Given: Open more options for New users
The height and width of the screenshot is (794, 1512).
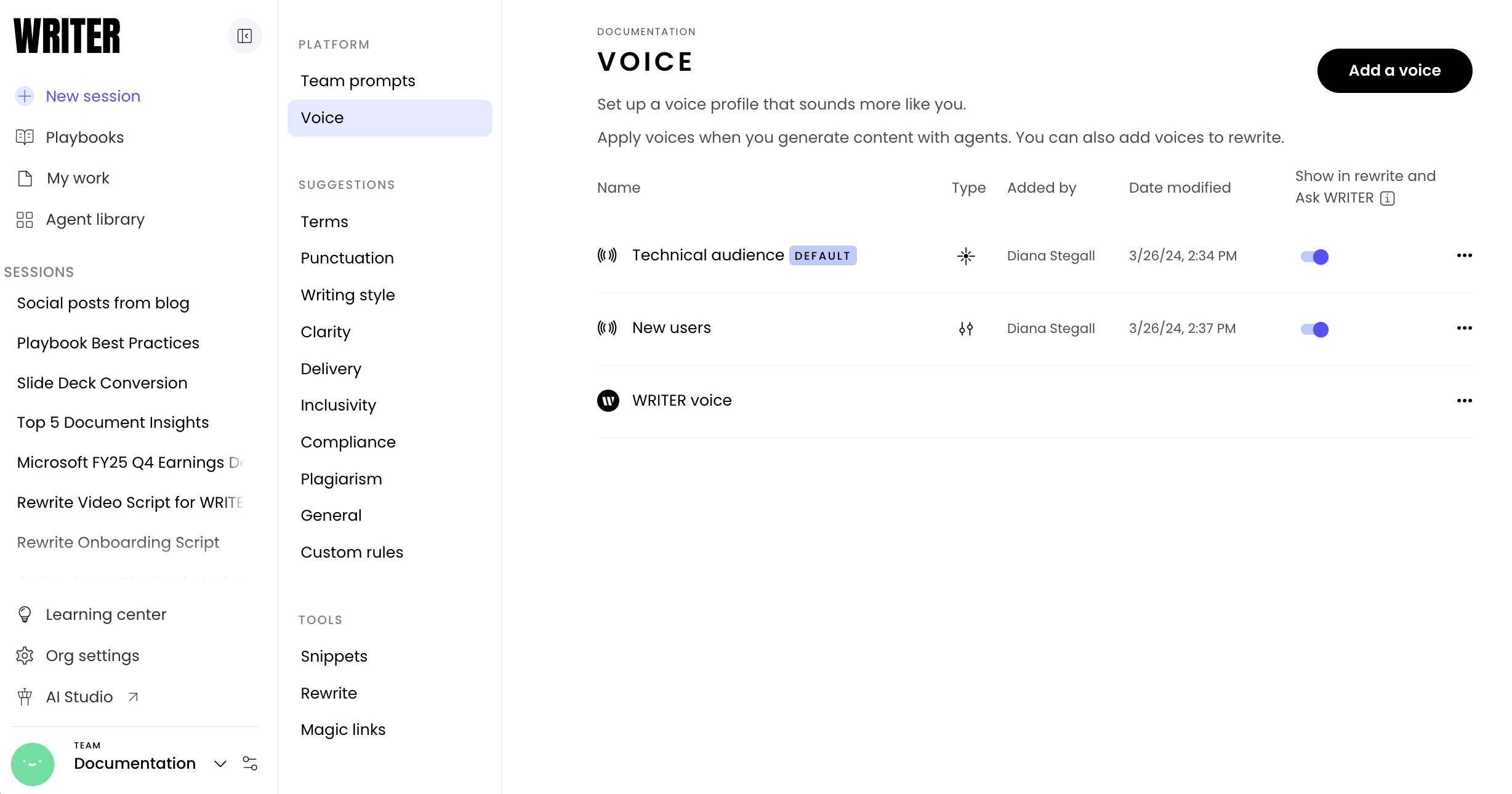Looking at the screenshot, I should (x=1464, y=328).
